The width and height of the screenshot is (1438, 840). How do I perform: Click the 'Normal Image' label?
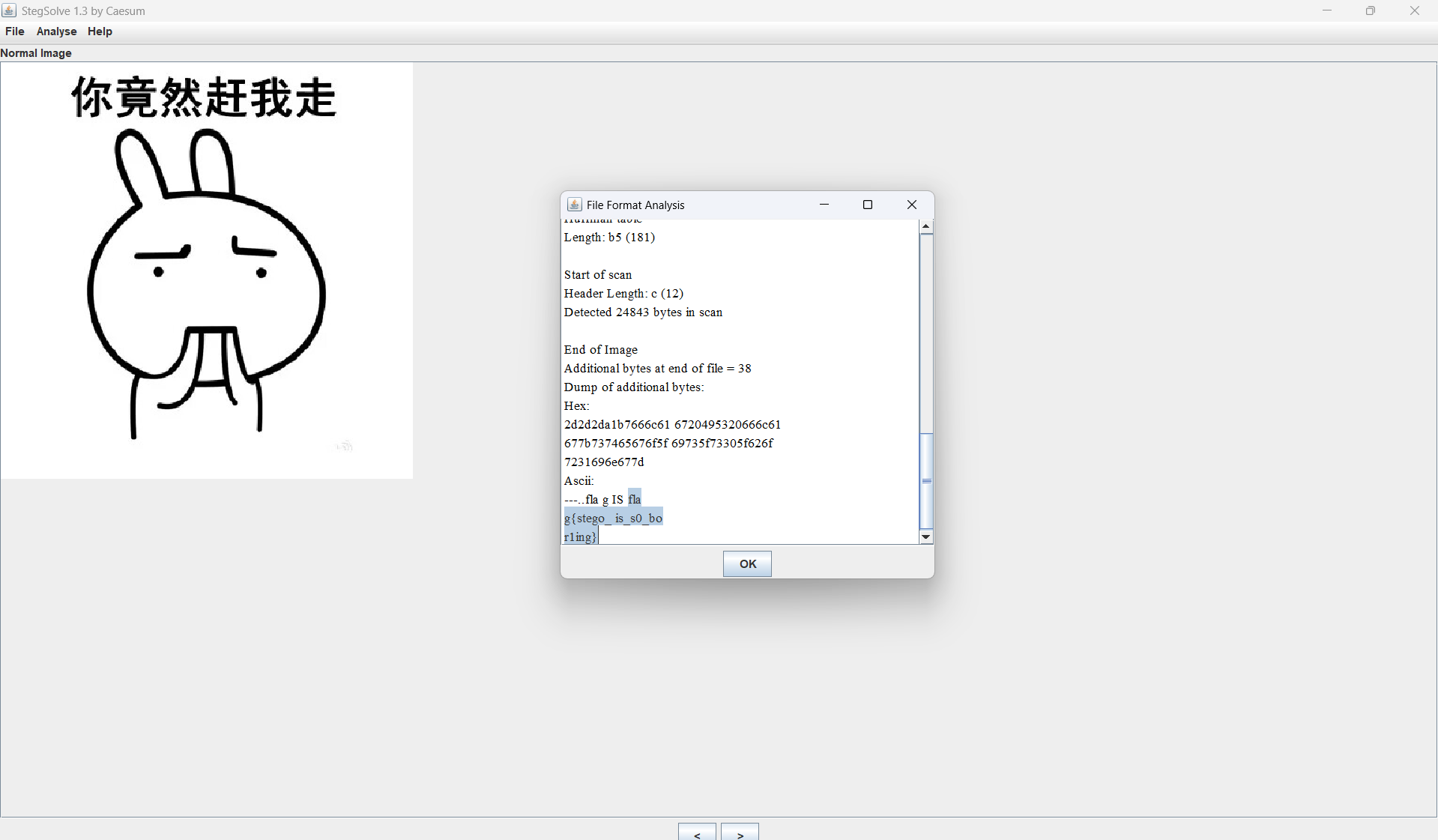[36, 53]
